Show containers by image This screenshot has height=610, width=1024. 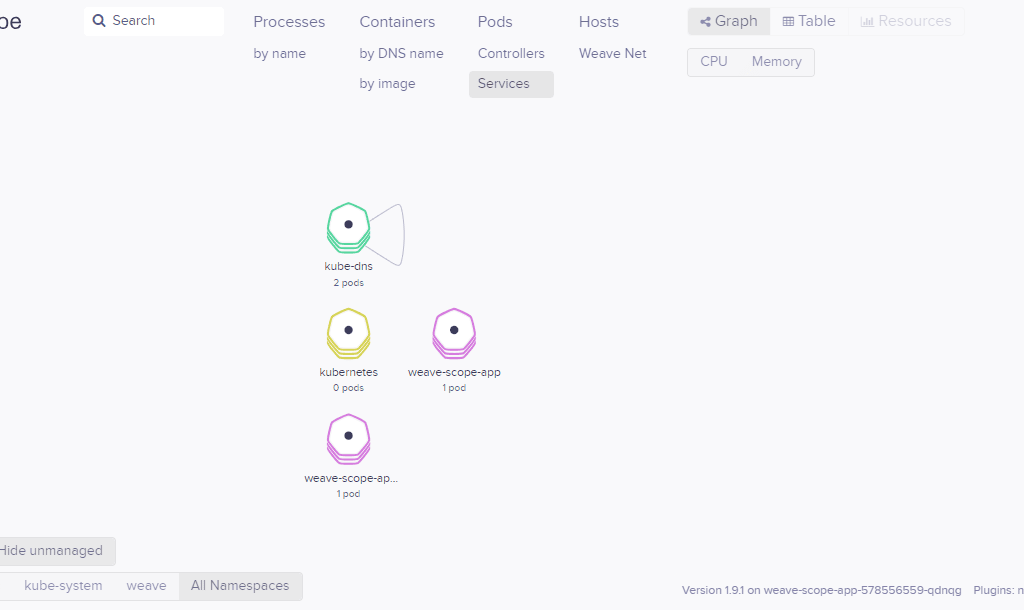[x=387, y=84]
